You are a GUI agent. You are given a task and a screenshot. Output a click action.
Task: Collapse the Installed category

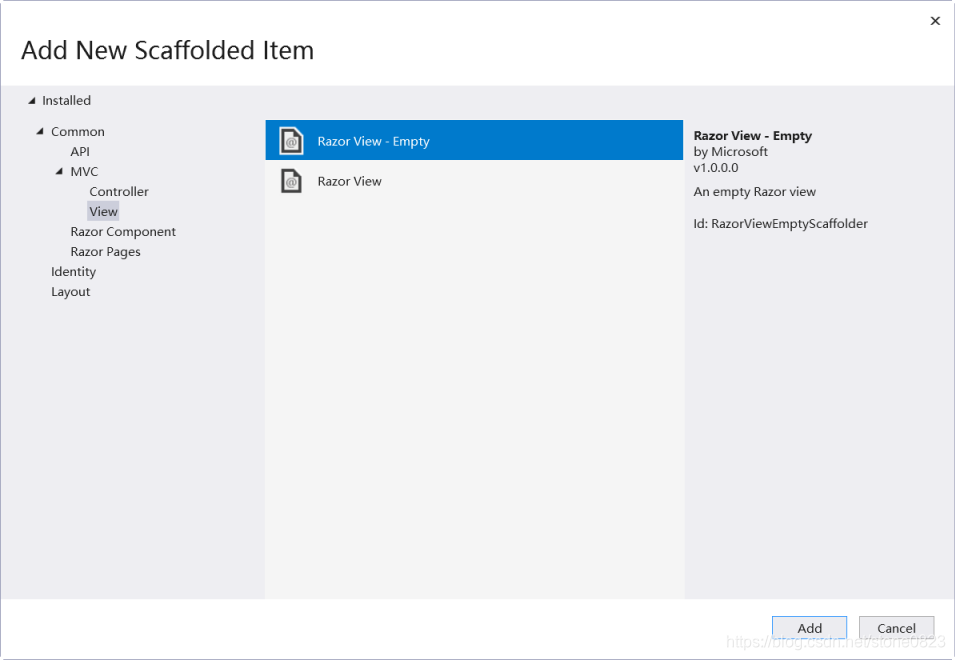coord(33,100)
